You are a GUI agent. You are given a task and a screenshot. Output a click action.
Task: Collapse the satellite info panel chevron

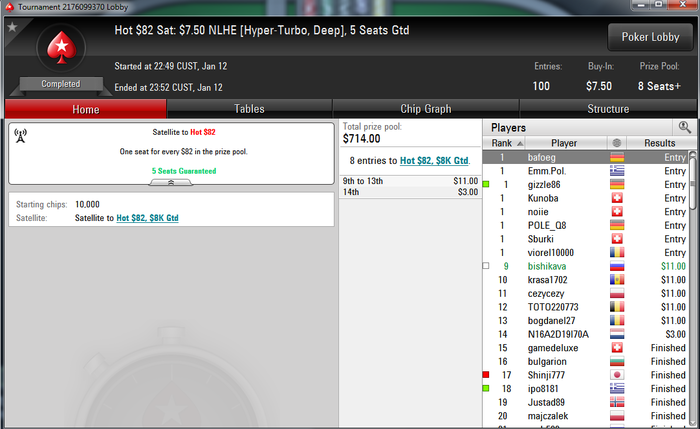tap(171, 182)
